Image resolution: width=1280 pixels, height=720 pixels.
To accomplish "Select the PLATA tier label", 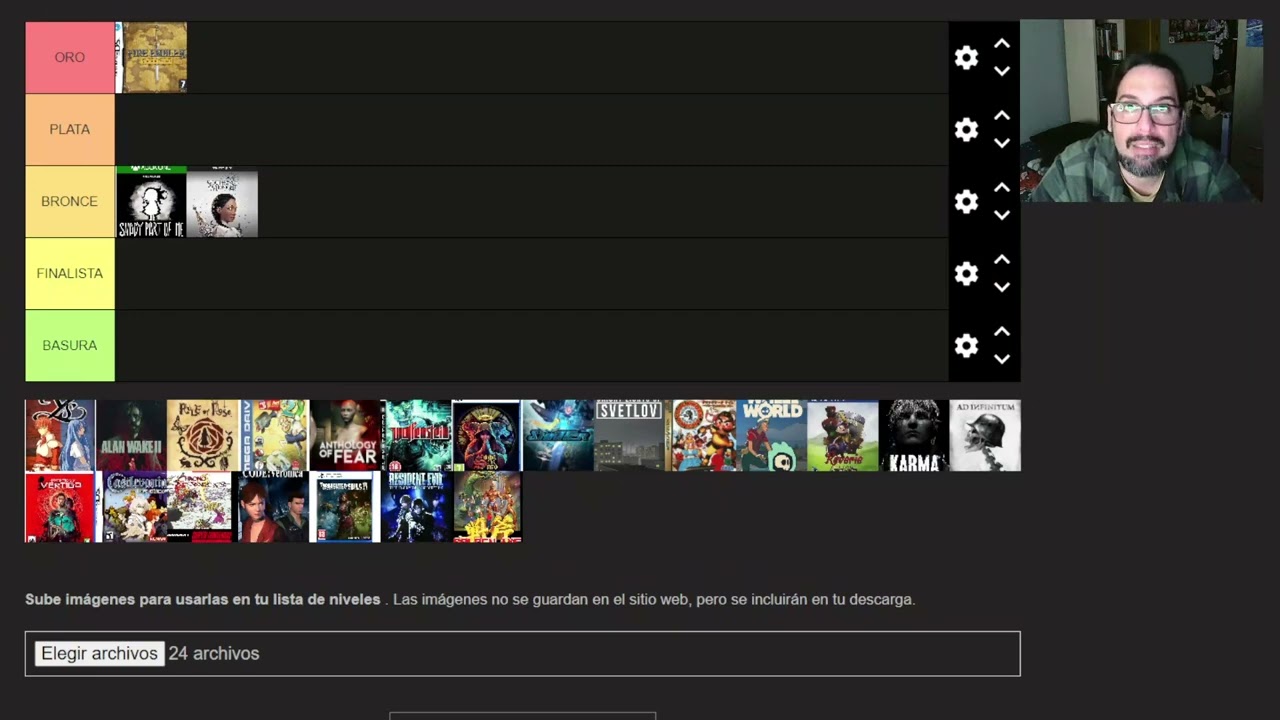I will [x=70, y=130].
